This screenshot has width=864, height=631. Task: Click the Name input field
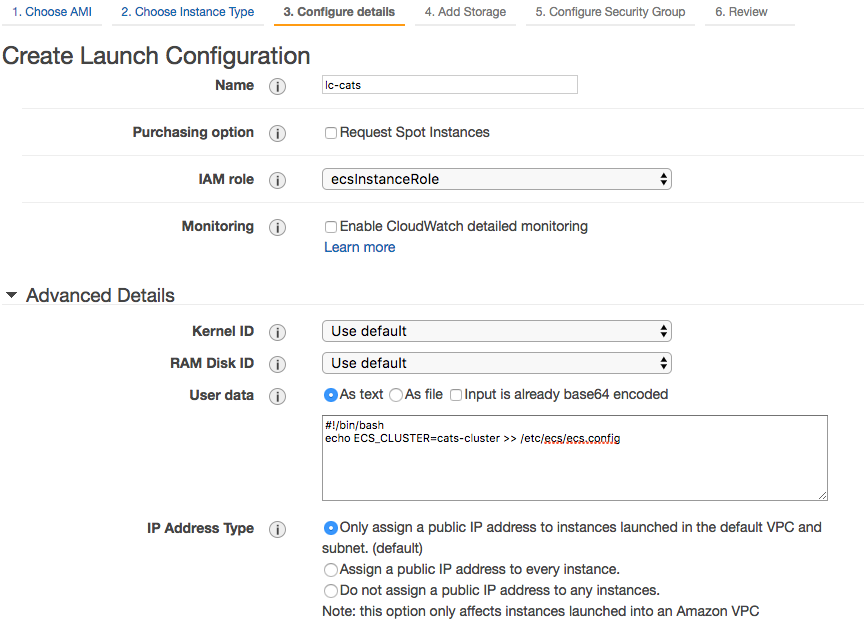(450, 85)
